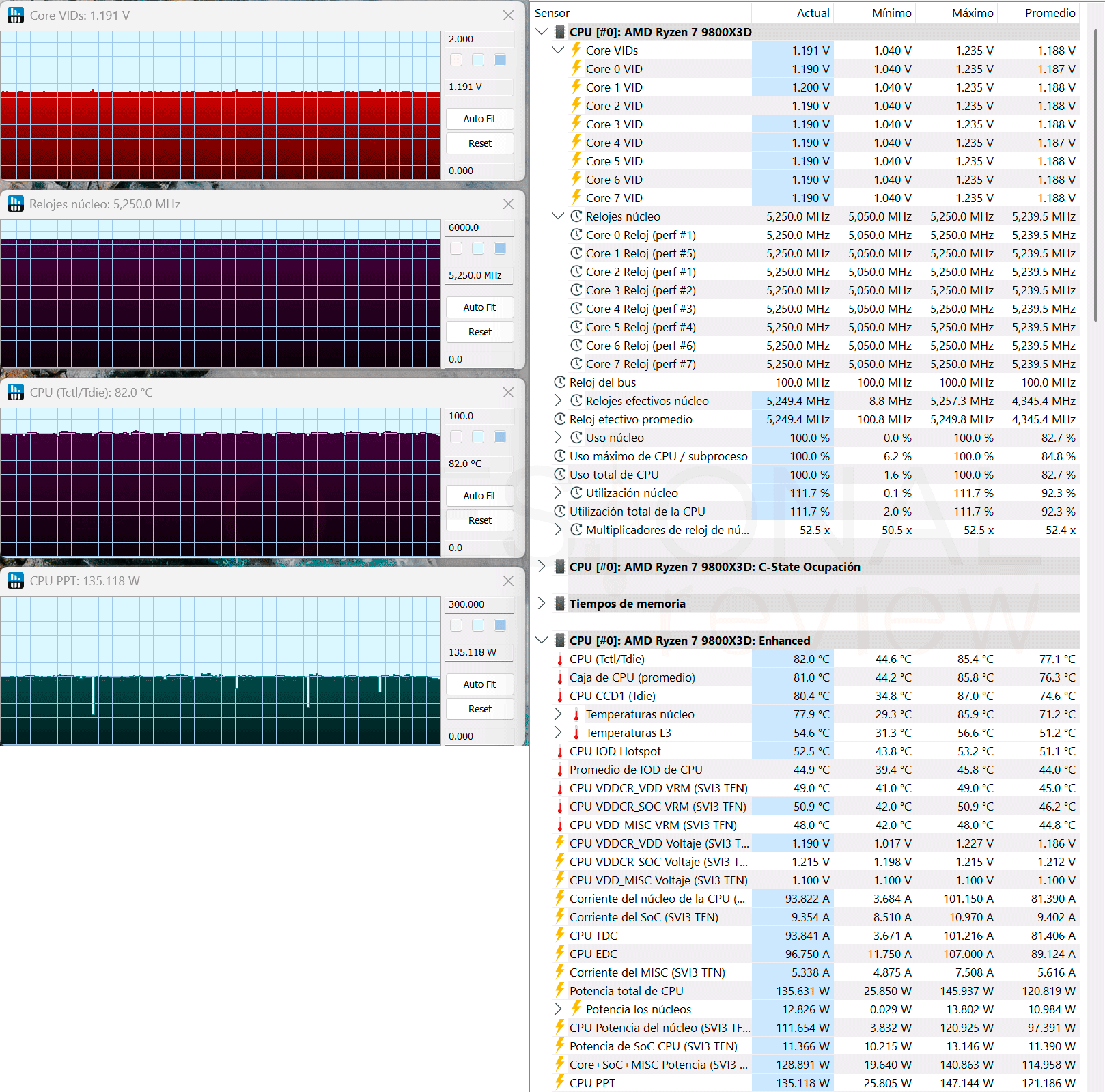
Task: Toggle the blue checkbox in Relojes núcleo graph
Action: click(x=500, y=249)
